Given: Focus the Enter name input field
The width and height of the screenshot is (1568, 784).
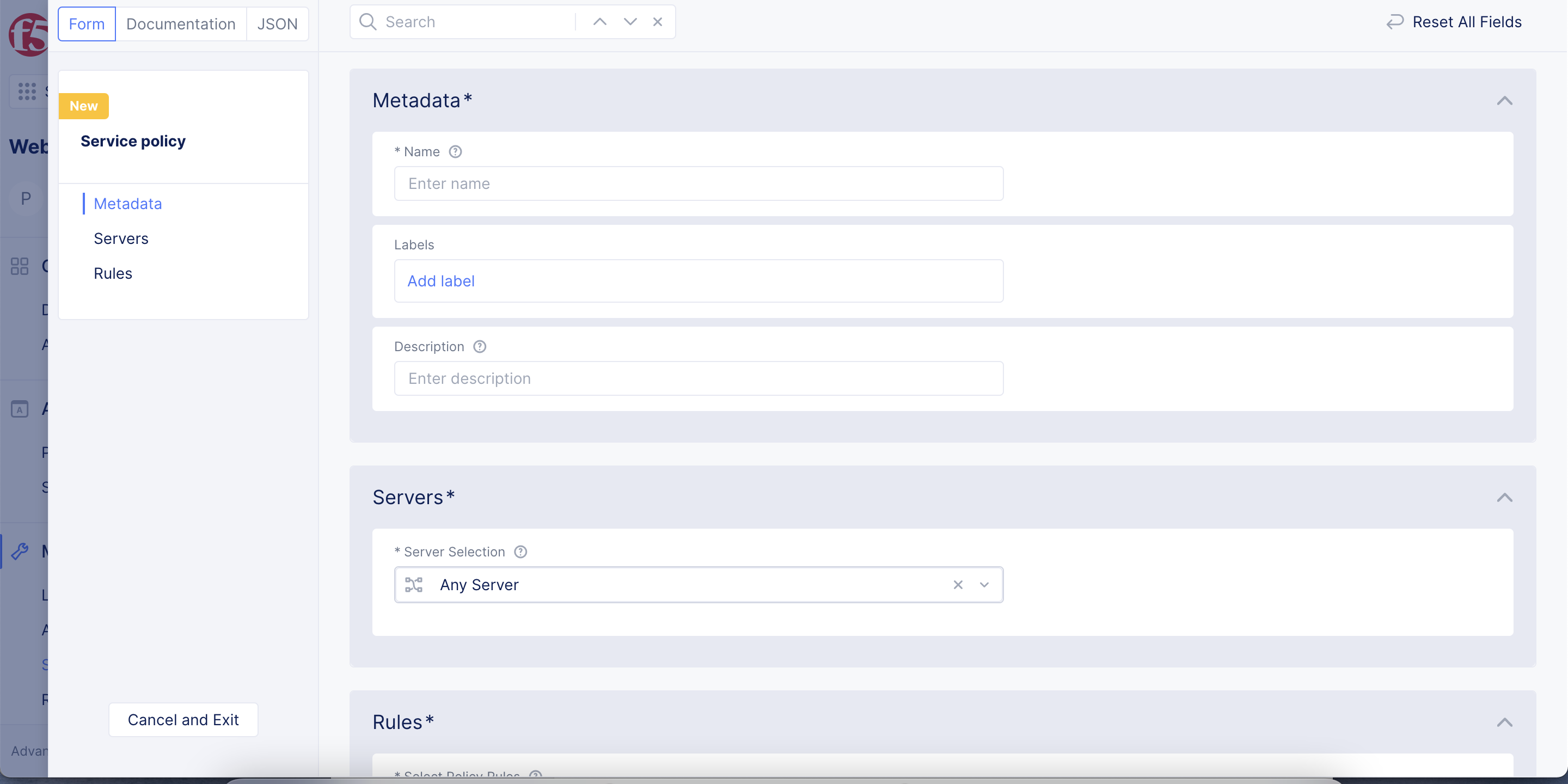Looking at the screenshot, I should point(698,183).
